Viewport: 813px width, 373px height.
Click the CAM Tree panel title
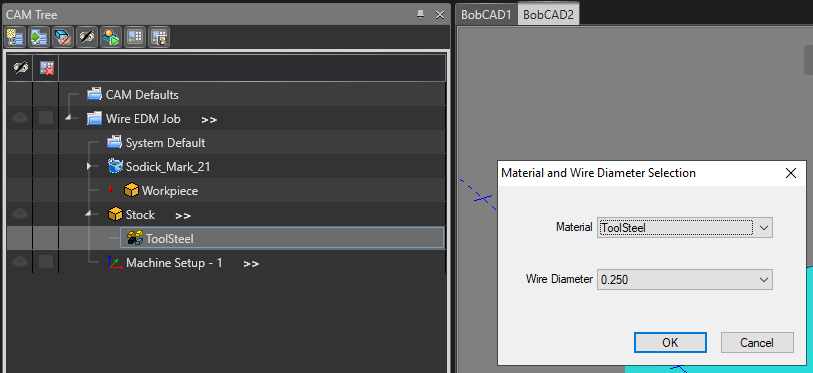click(x=32, y=15)
